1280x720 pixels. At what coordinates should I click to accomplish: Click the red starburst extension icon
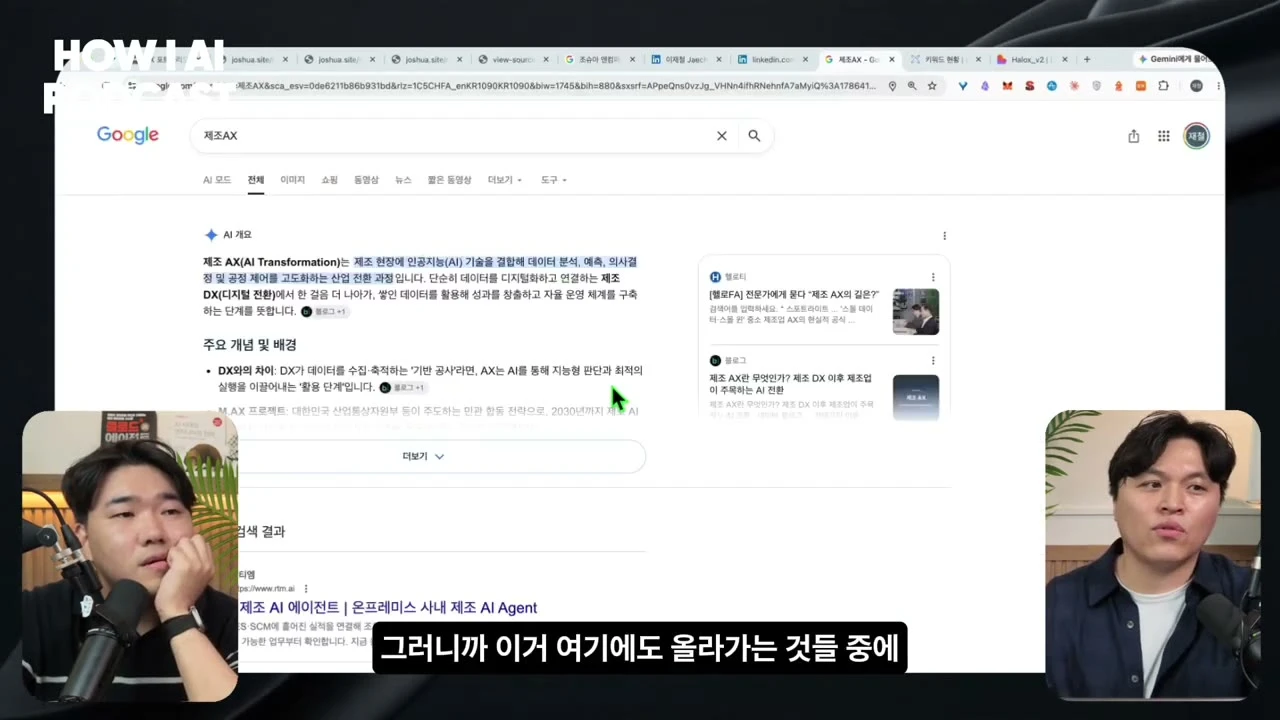pyautogui.click(x=1074, y=86)
